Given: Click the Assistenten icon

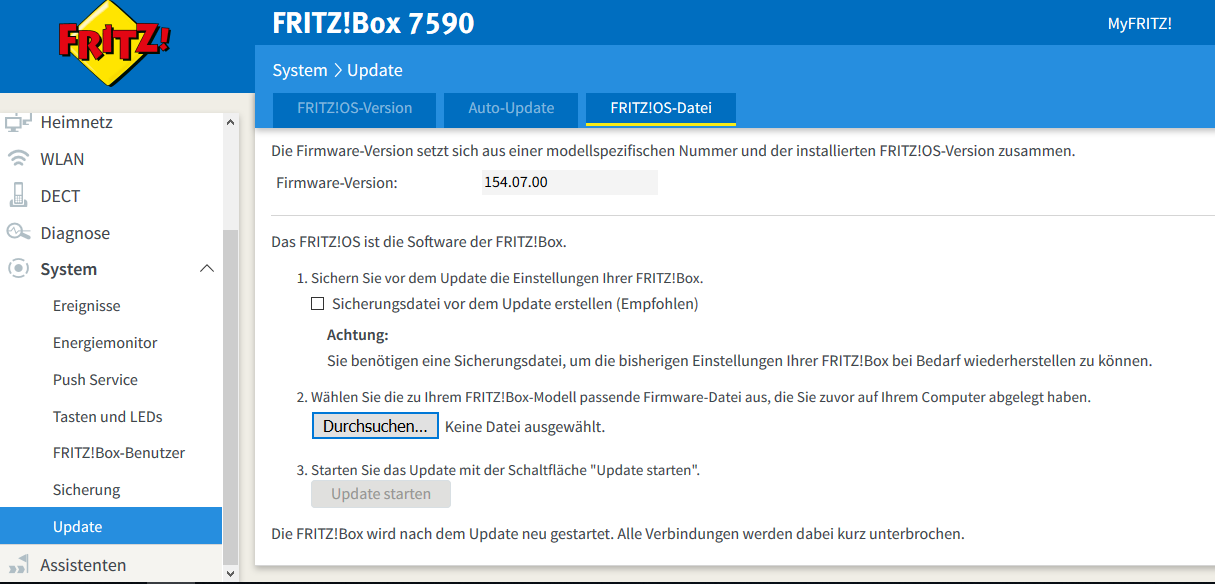Looking at the screenshot, I should 18,565.
